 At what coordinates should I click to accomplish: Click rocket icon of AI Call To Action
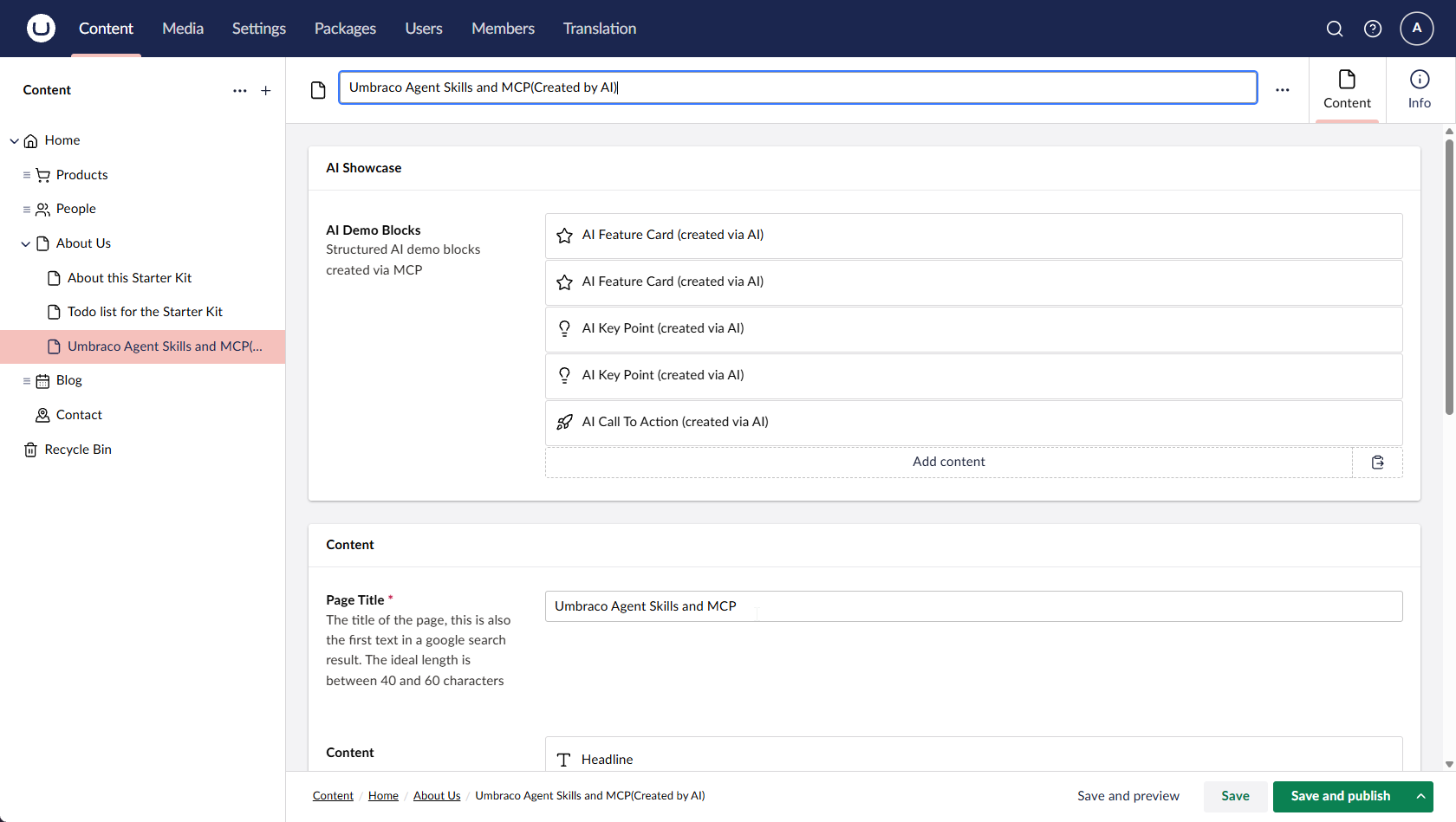564,422
